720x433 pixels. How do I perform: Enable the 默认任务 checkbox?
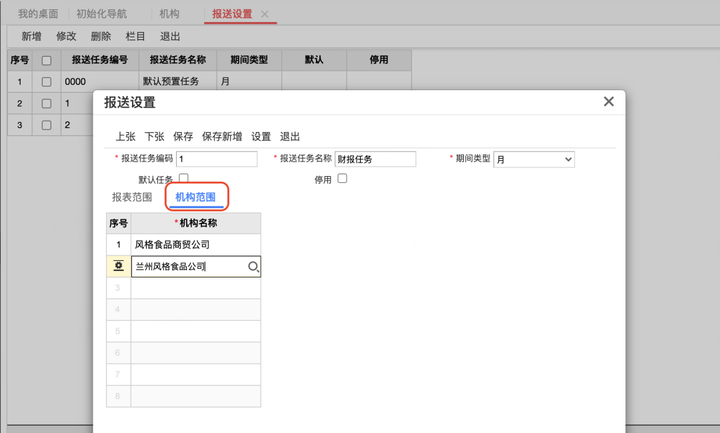click(184, 178)
